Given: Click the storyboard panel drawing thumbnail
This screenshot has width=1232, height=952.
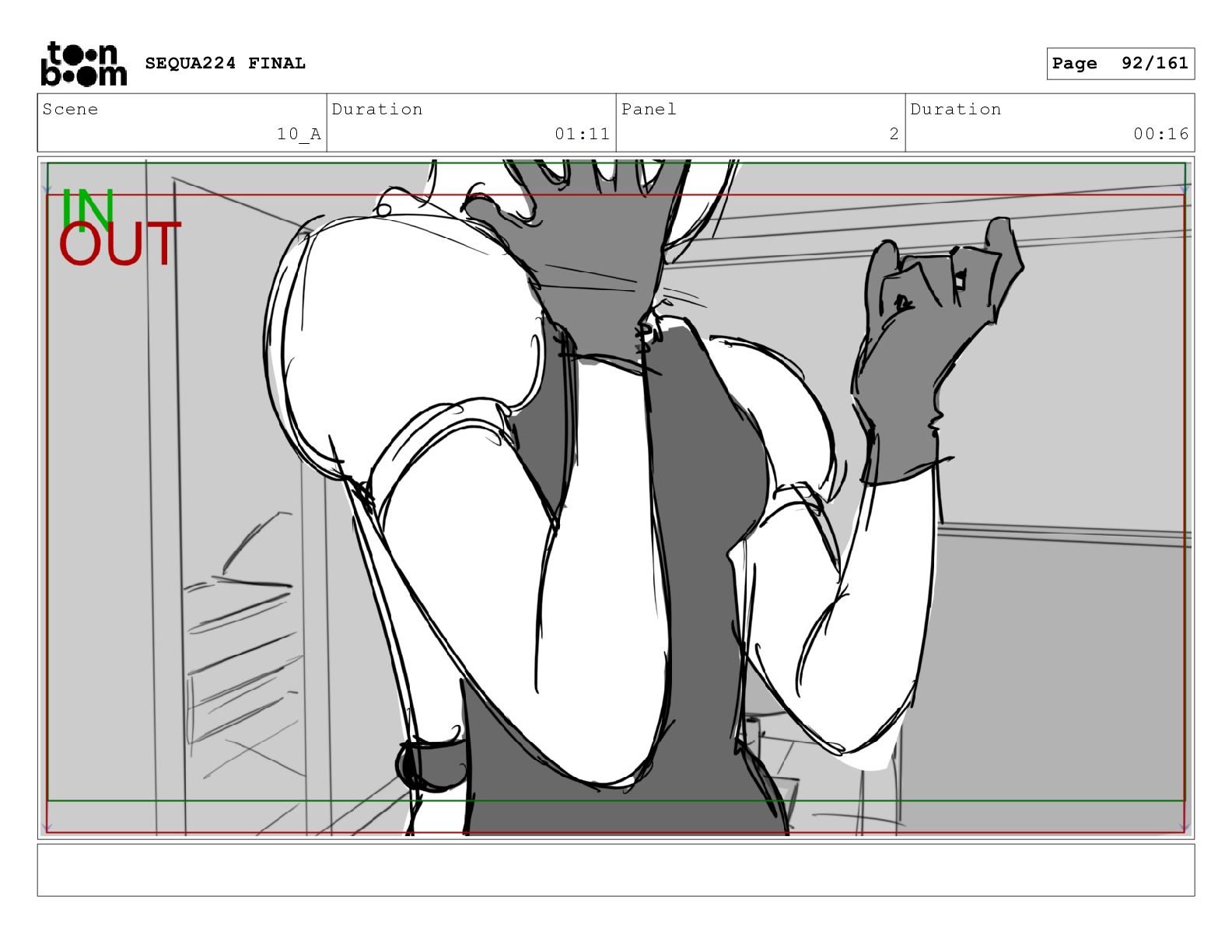Looking at the screenshot, I should pos(616,498).
